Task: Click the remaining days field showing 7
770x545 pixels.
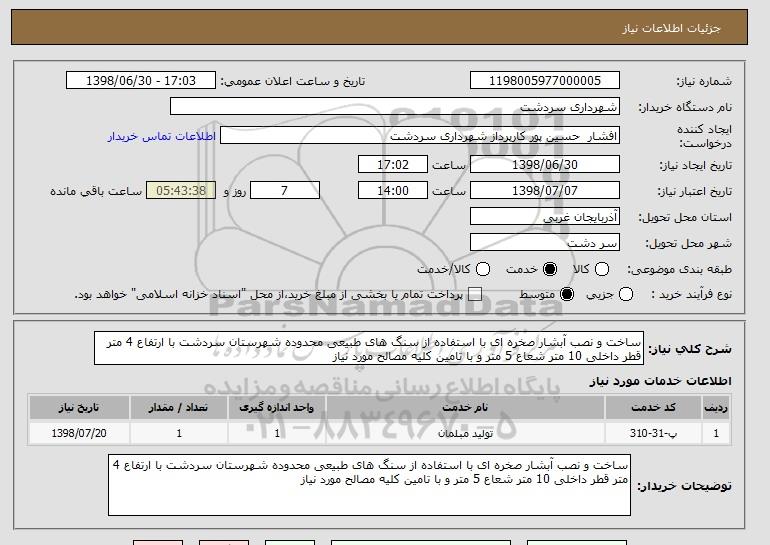Action: (x=285, y=191)
